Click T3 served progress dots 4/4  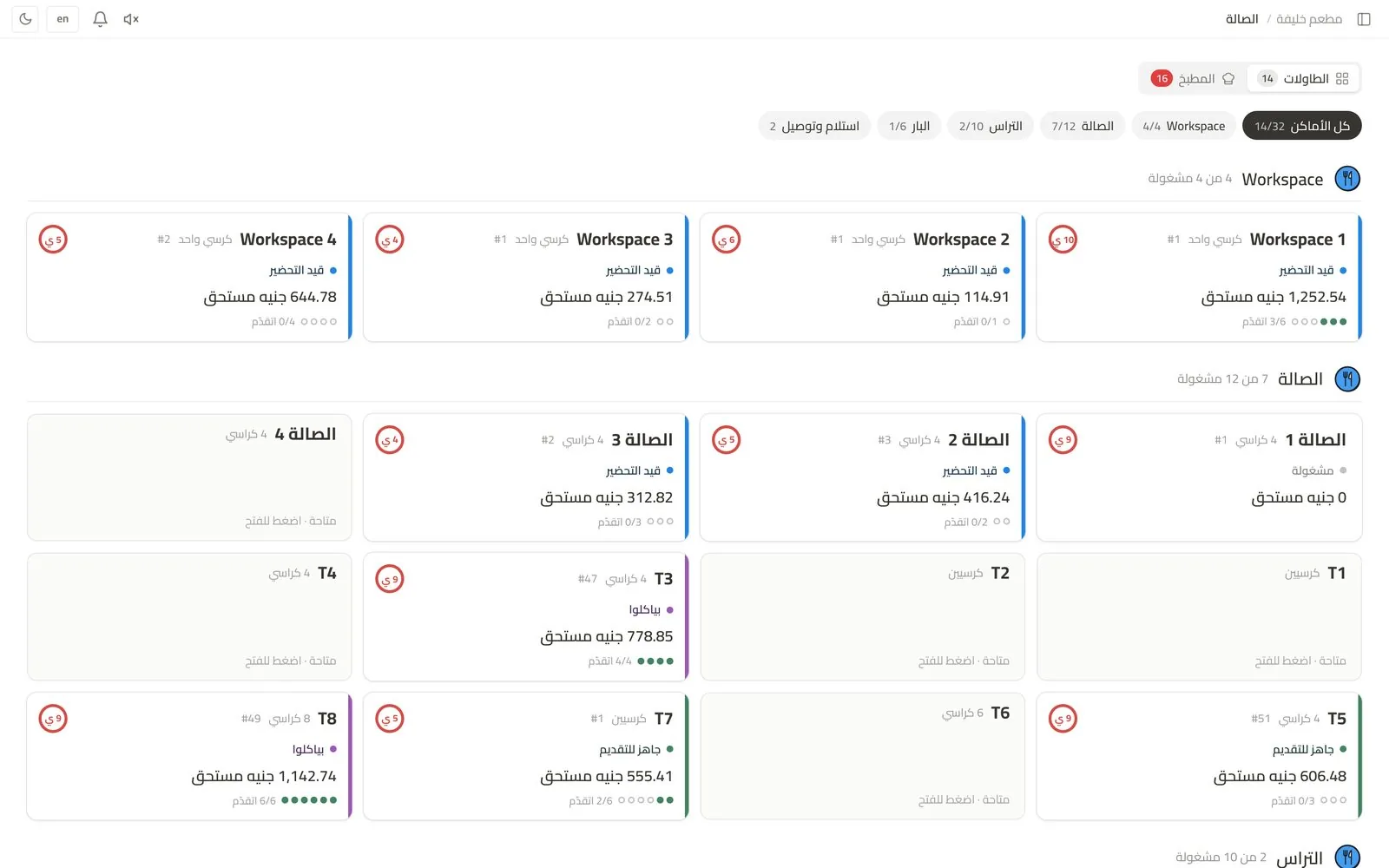click(x=655, y=661)
